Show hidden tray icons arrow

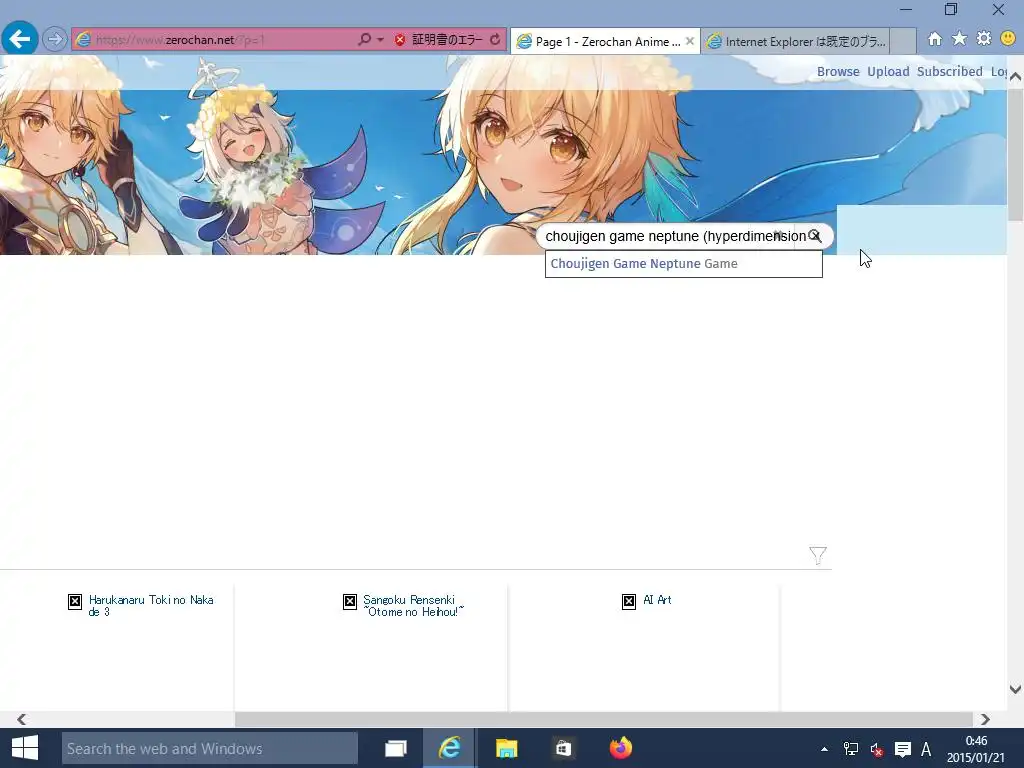click(x=824, y=749)
